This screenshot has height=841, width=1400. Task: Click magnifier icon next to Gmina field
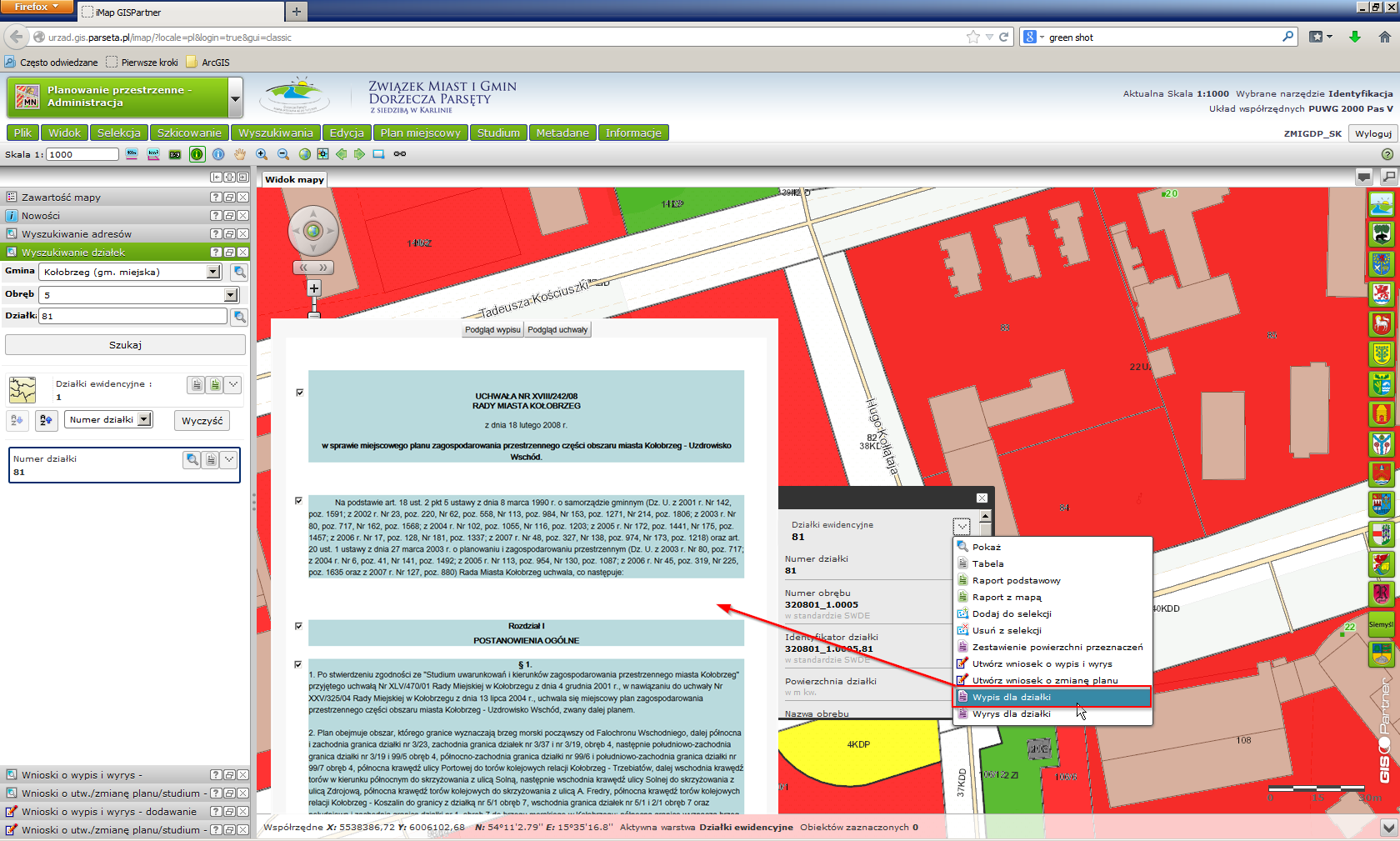pos(239,272)
